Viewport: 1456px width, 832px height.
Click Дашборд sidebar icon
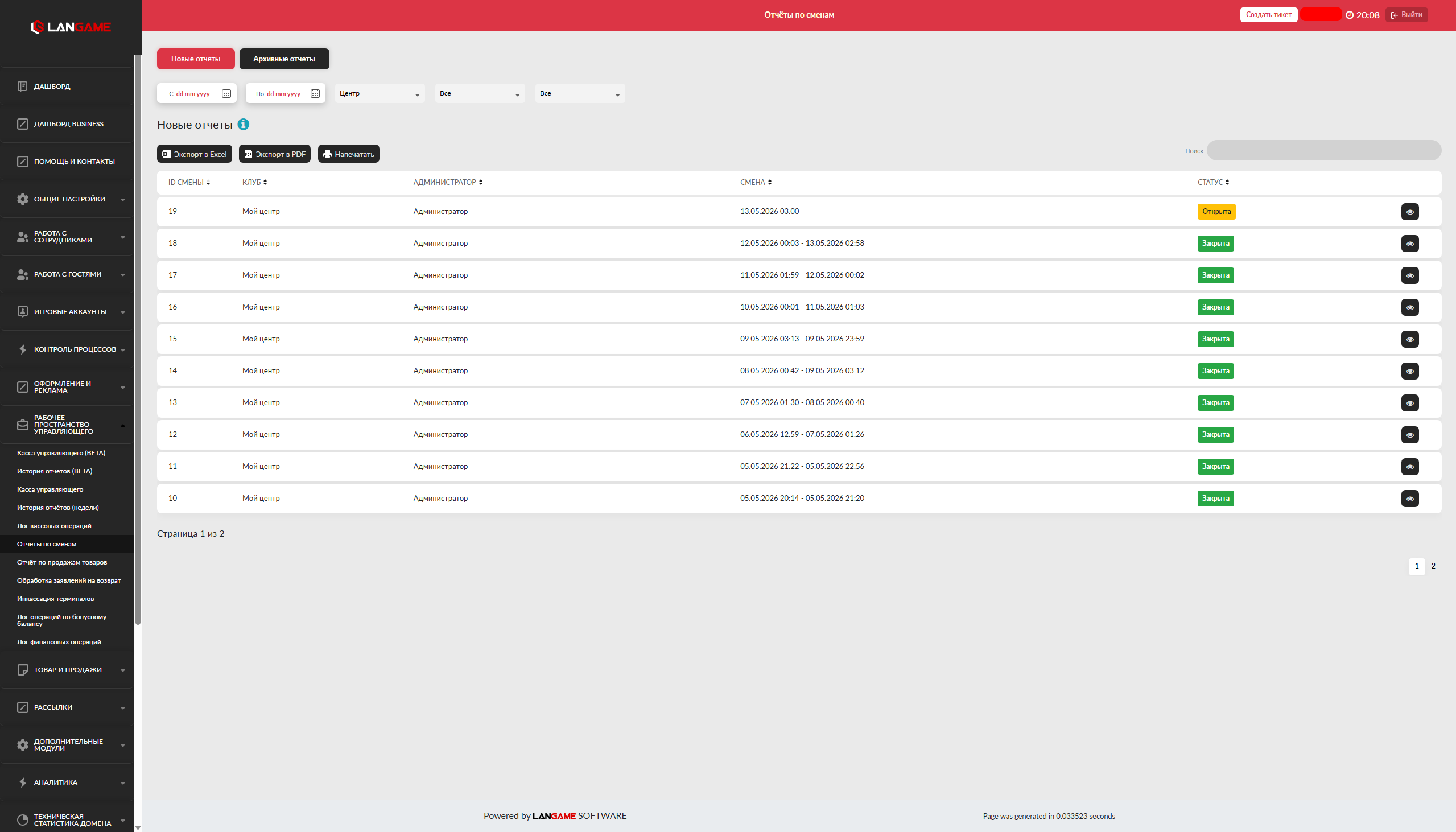pyautogui.click(x=22, y=87)
